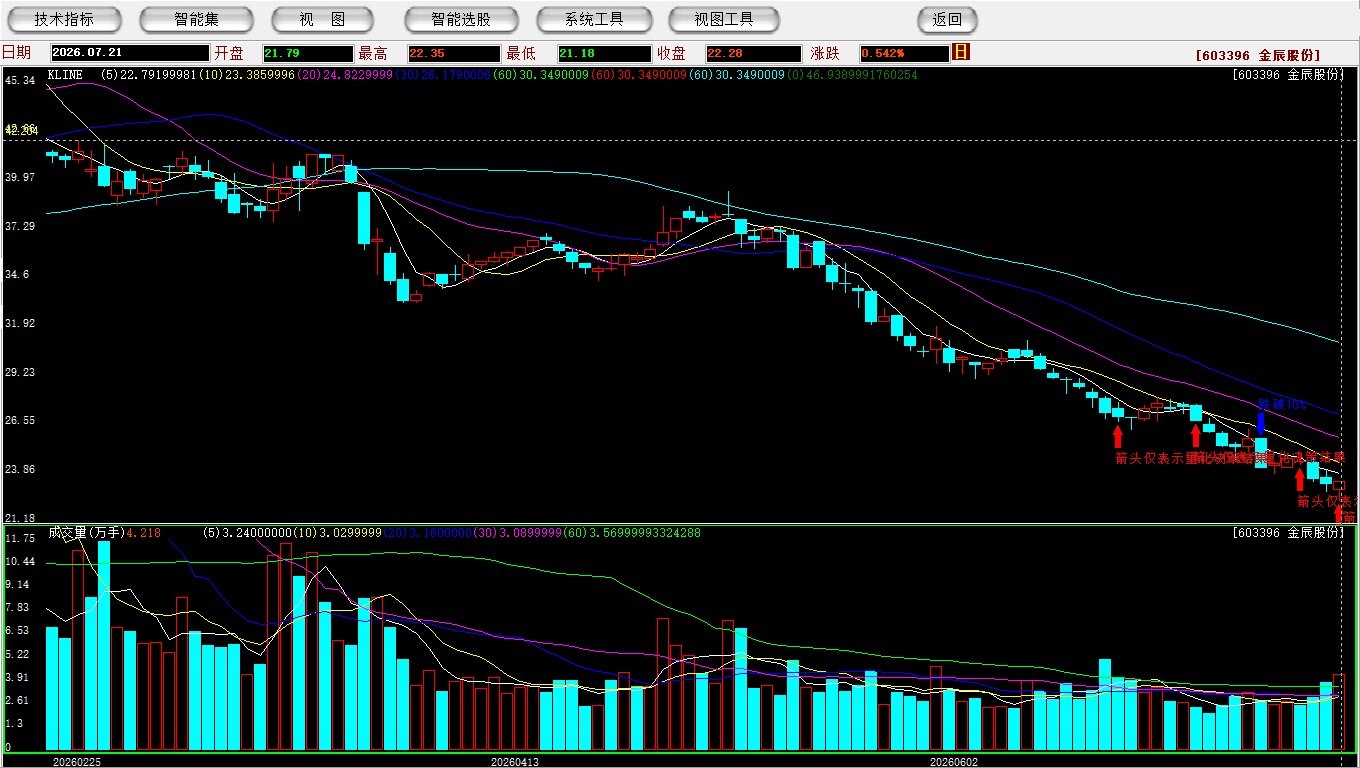This screenshot has width=1360, height=768.
Task: Click the KLINE indicator label
Action: coord(65,75)
